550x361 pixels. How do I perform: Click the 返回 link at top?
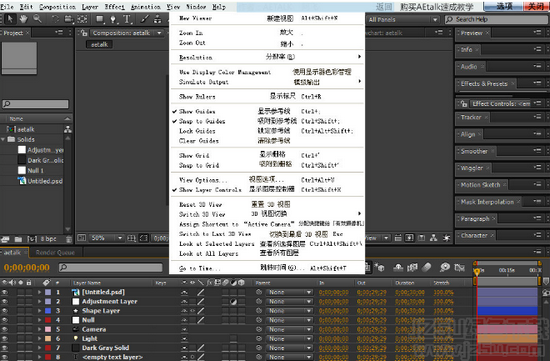point(384,7)
